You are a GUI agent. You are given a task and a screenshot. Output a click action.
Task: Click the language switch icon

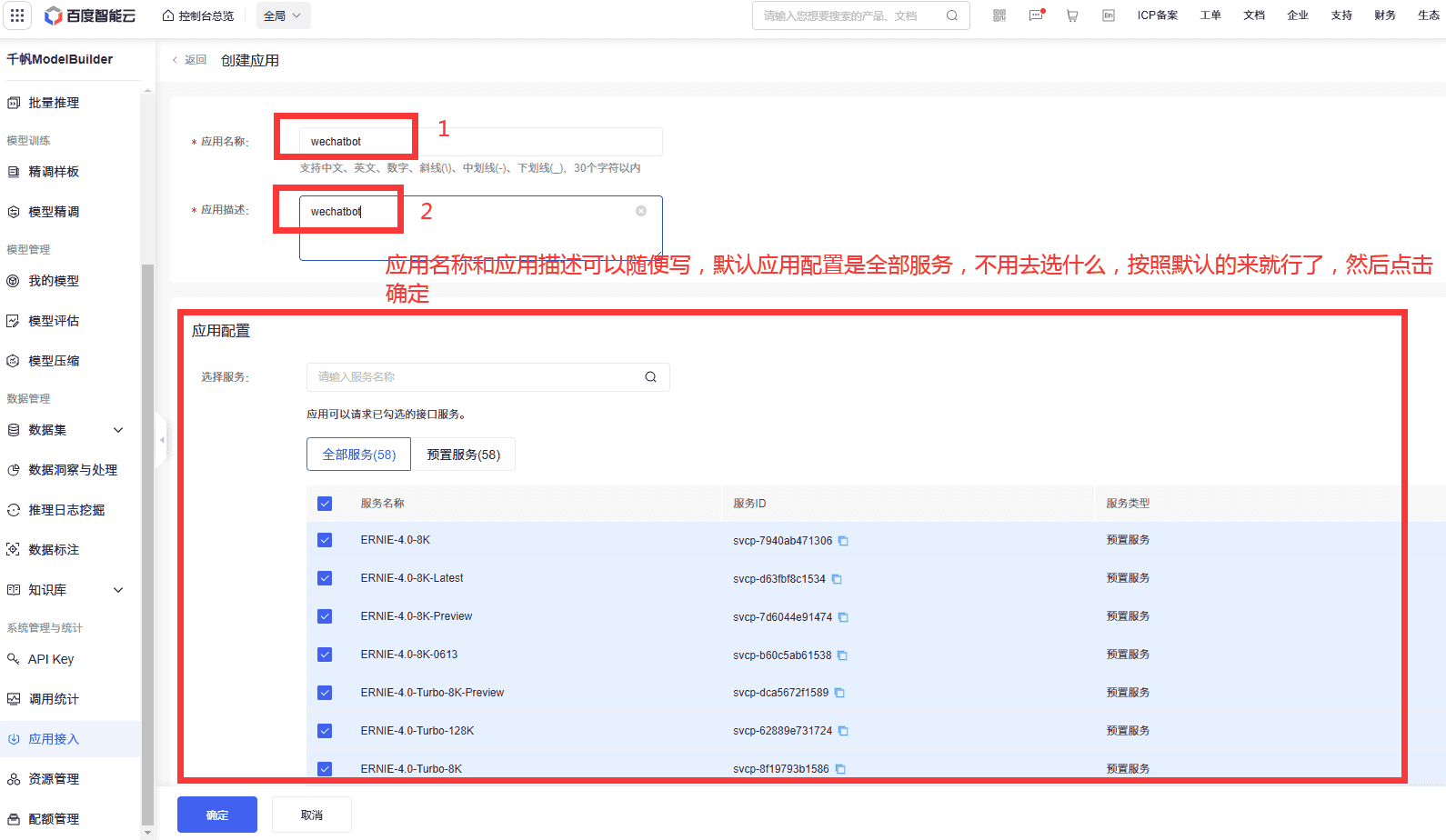[x=1109, y=15]
